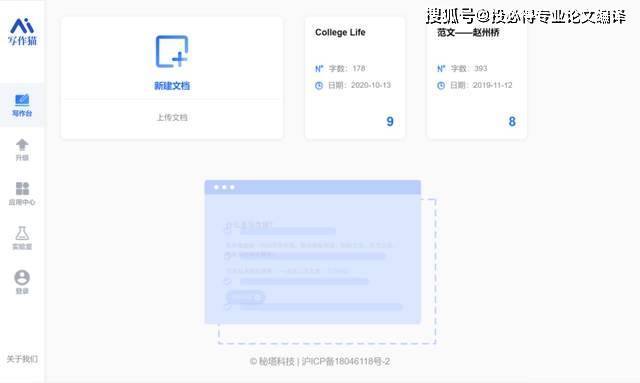
Task: Click the 字数 393 word count text
Action: pos(469,68)
